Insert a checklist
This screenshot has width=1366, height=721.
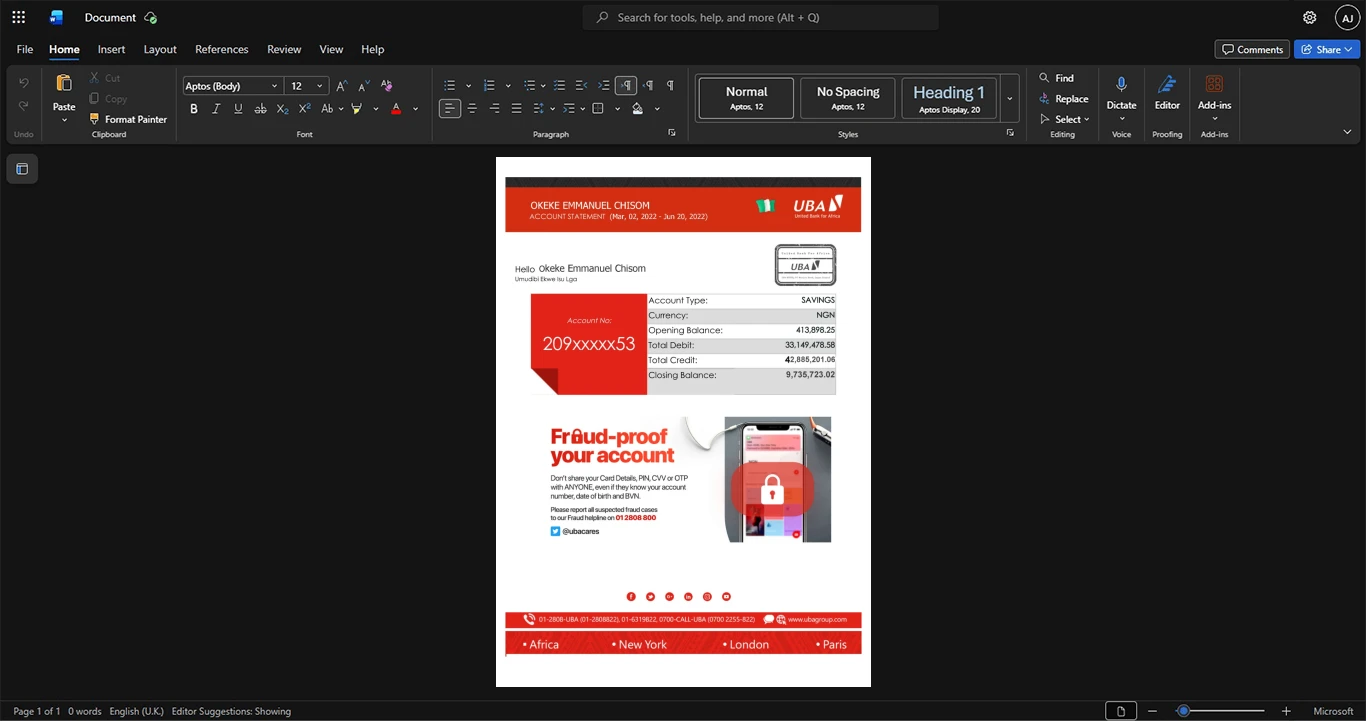[559, 86]
